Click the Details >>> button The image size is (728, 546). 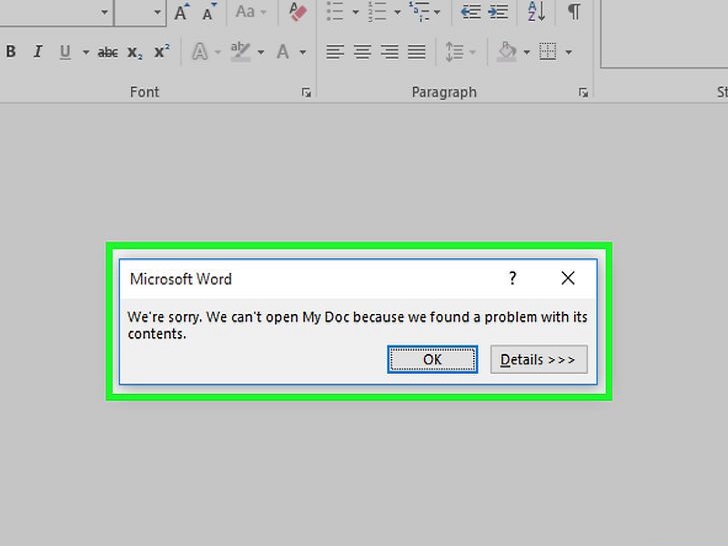tap(538, 359)
